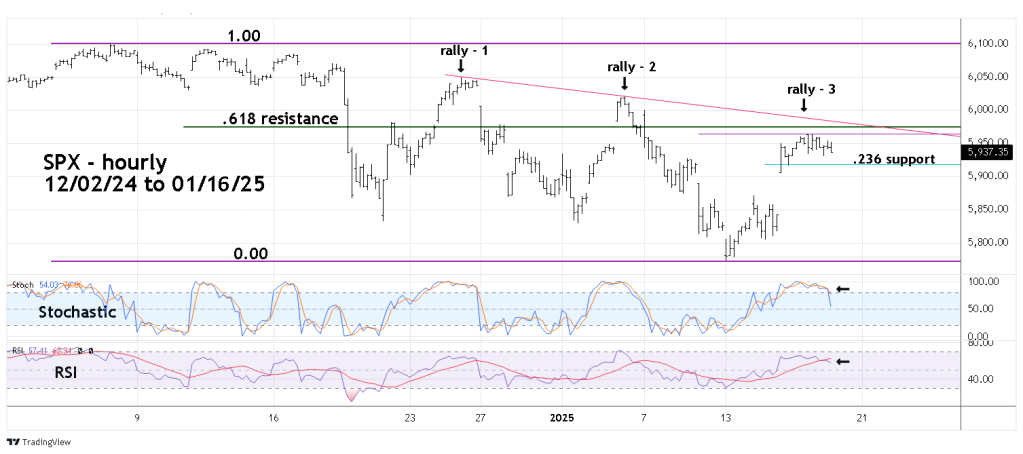Image resolution: width=1023 pixels, height=454 pixels.
Task: Select the large Stochastic pane annotation
Action: tap(78, 312)
